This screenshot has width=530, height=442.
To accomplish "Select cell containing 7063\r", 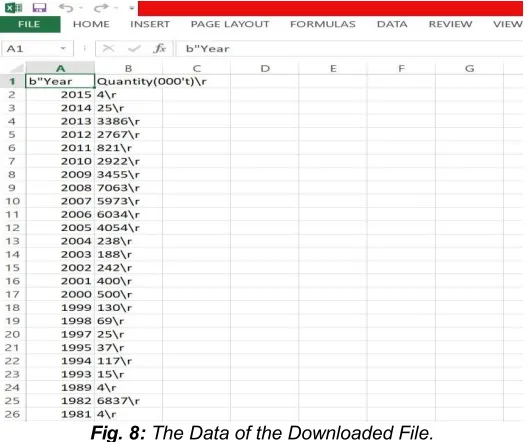I will click(x=128, y=188).
